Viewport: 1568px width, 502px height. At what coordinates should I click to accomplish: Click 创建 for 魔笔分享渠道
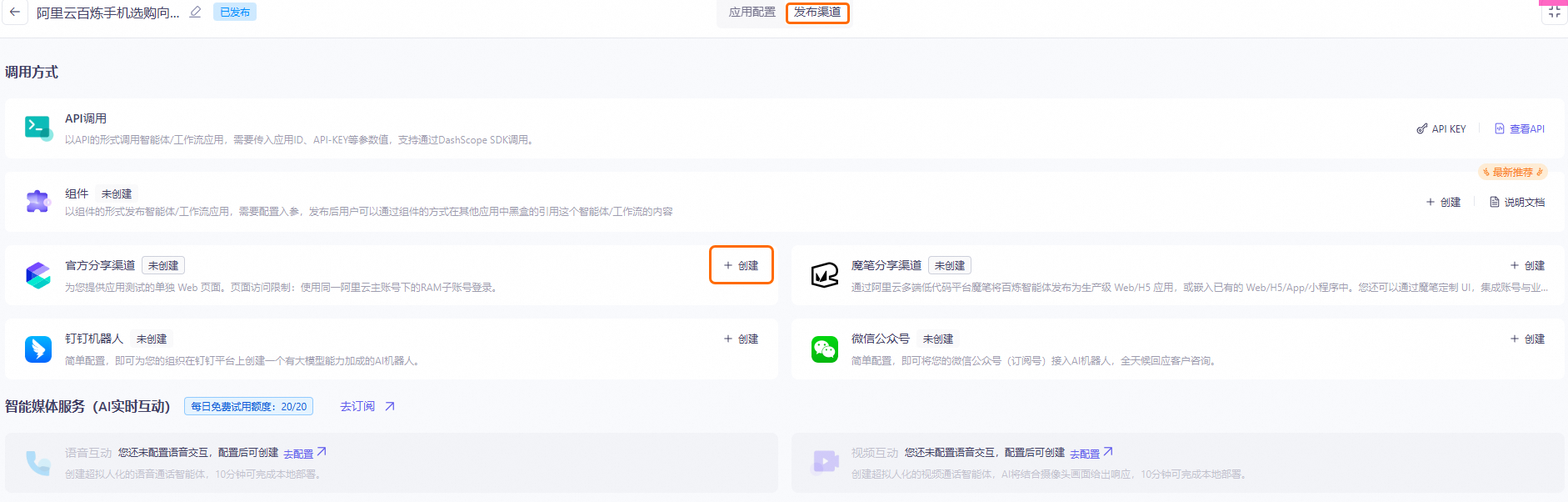(x=1527, y=266)
